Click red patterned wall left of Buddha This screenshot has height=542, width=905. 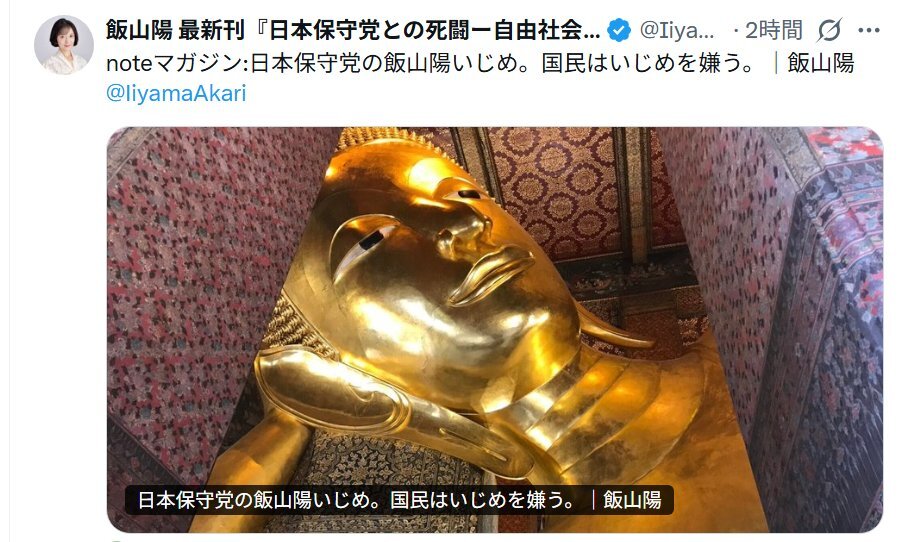[x=196, y=289]
